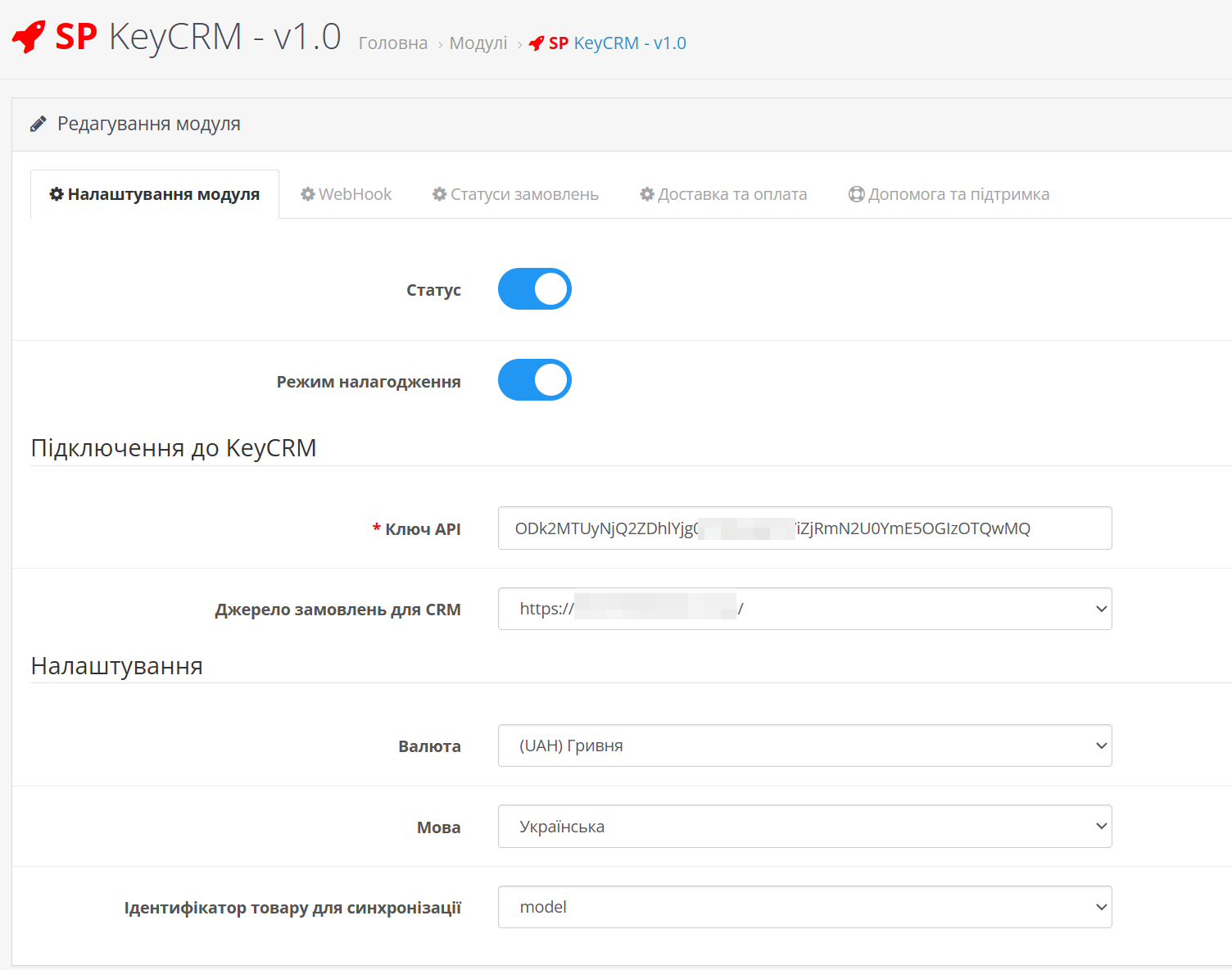1232x970 pixels.
Task: Click gear icon on Статуси замовлень tab
Action: (x=440, y=194)
